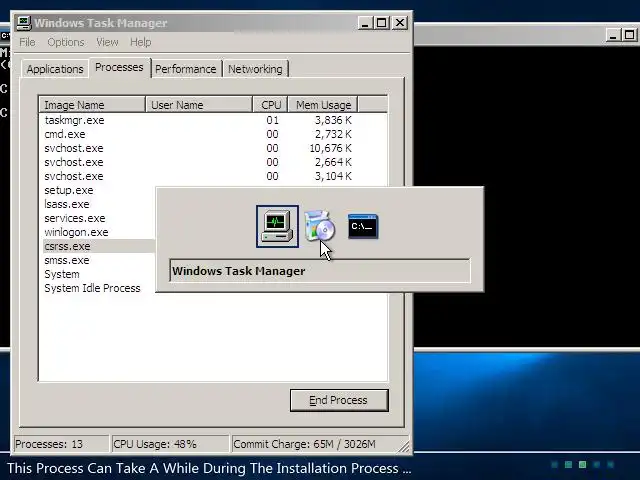Open the Options menu
Screen dimensions: 640x480
(66, 42)
